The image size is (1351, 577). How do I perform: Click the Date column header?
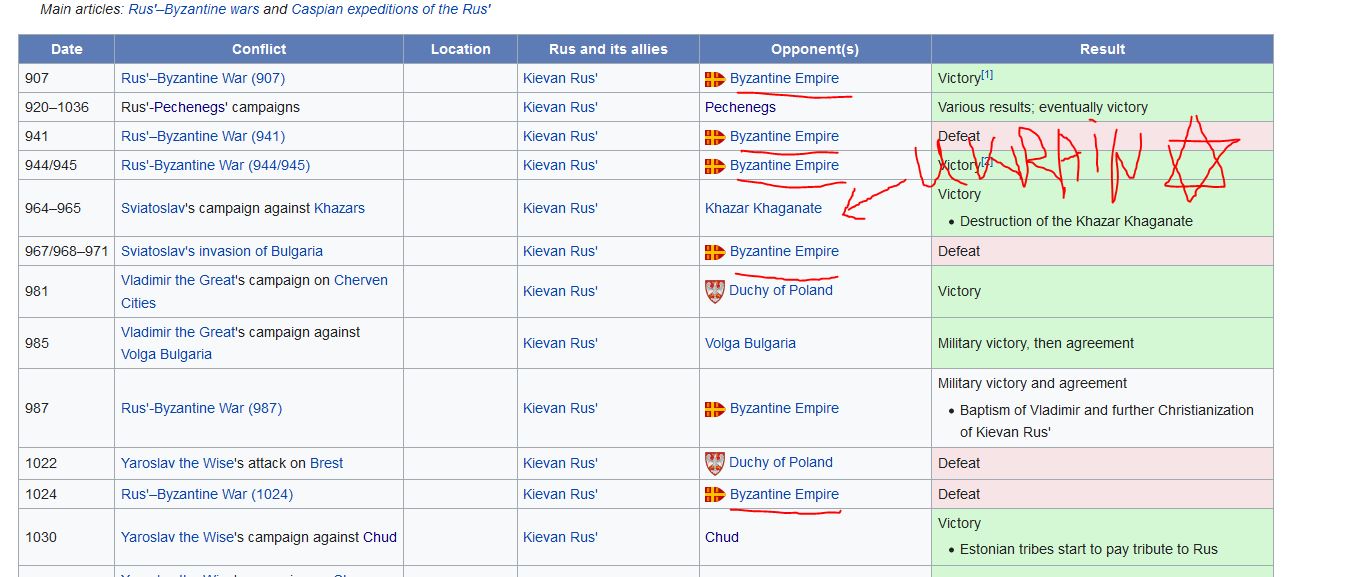coord(67,49)
